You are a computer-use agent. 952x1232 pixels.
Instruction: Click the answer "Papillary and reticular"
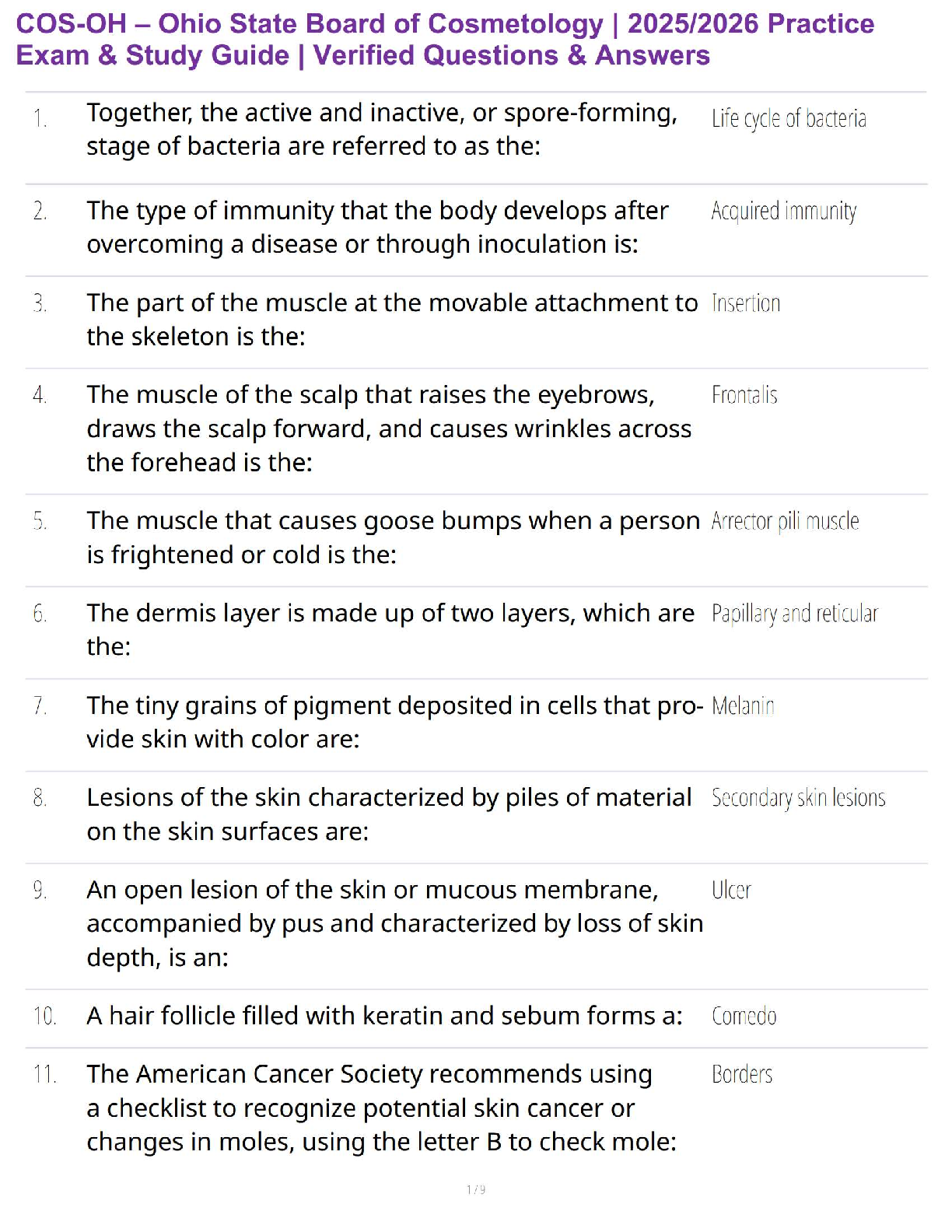tap(794, 614)
